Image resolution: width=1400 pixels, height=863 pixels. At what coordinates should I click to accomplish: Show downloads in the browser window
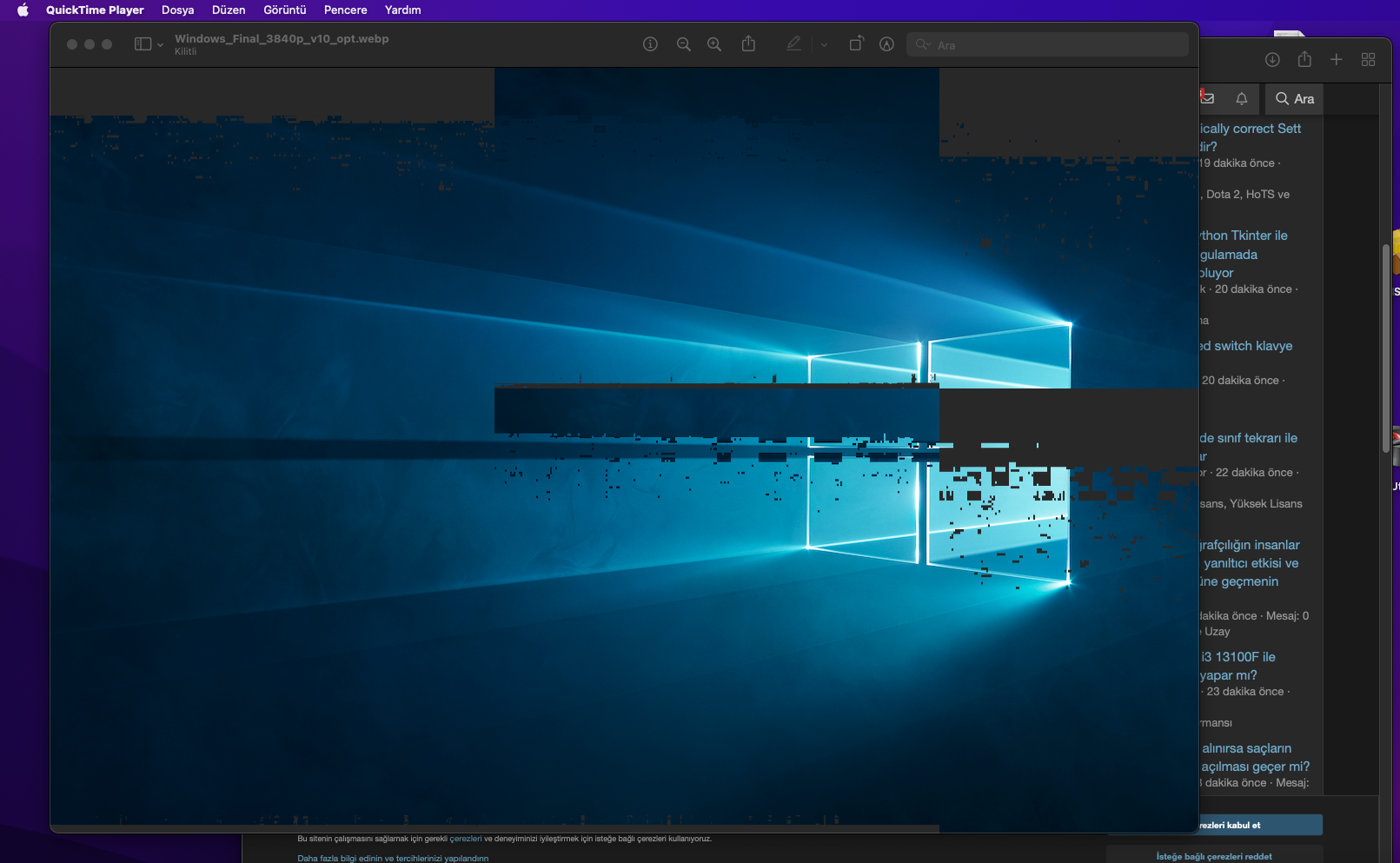coord(1272,59)
